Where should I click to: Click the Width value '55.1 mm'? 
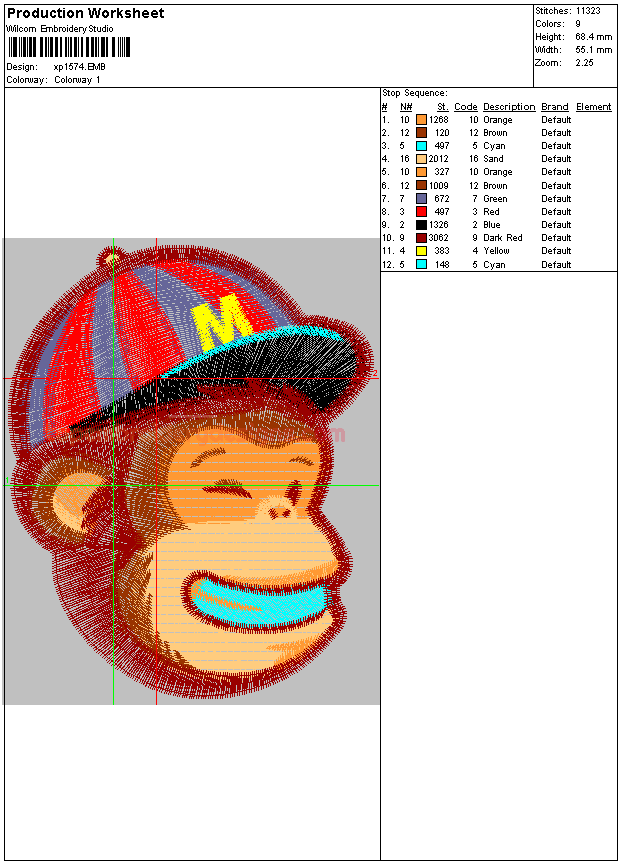click(x=594, y=50)
